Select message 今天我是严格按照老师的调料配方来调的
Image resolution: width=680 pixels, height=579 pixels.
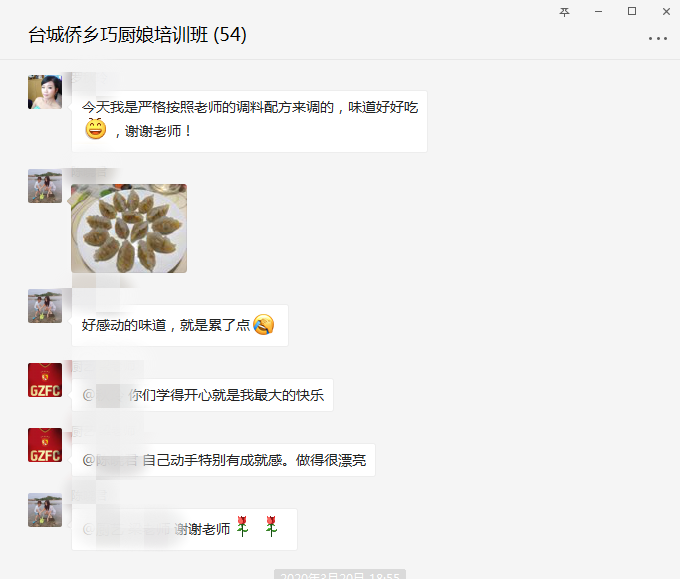(249, 121)
